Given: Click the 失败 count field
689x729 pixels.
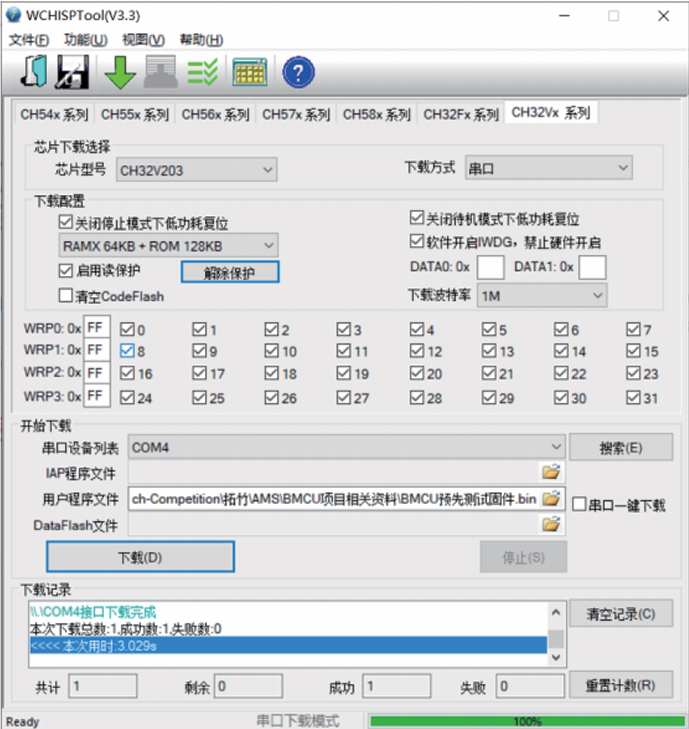Looking at the screenshot, I should [530, 686].
